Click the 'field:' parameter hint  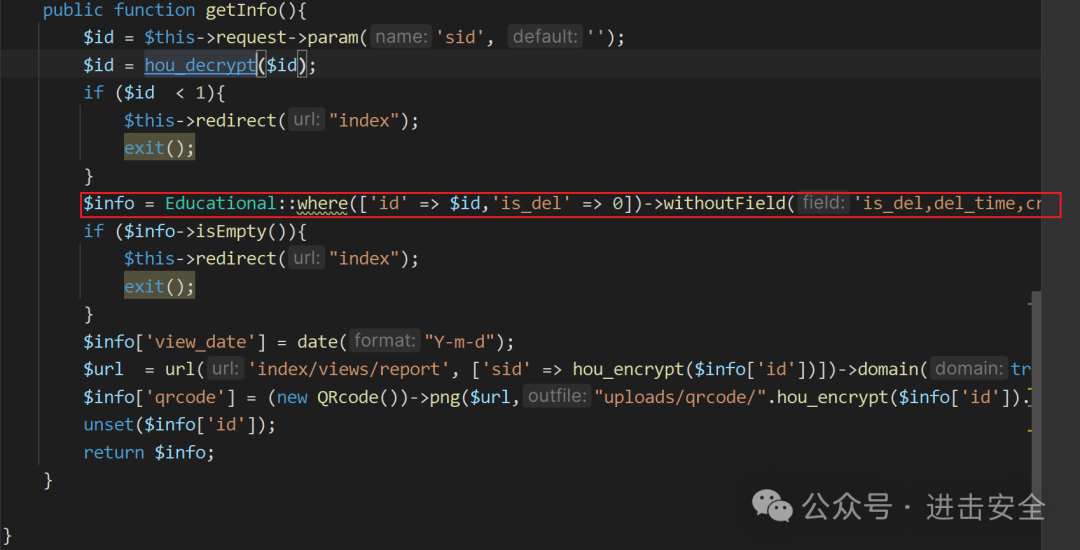click(x=824, y=203)
